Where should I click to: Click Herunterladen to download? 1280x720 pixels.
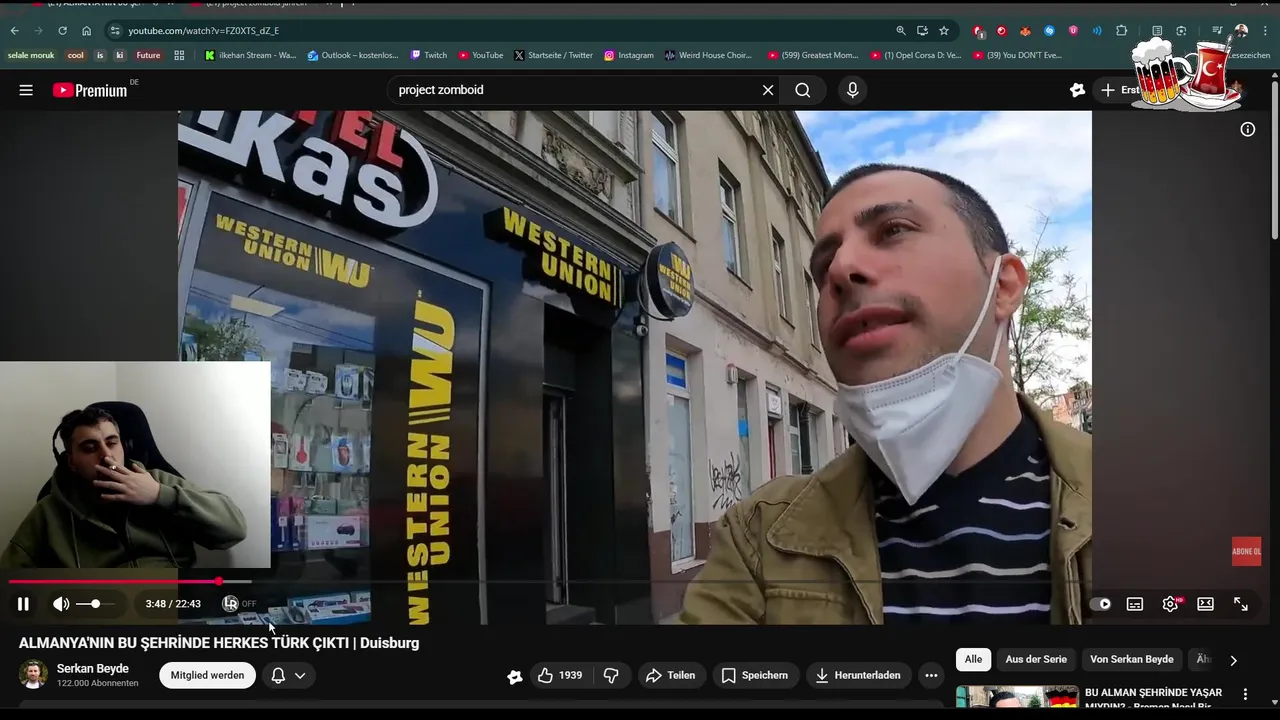pos(859,675)
